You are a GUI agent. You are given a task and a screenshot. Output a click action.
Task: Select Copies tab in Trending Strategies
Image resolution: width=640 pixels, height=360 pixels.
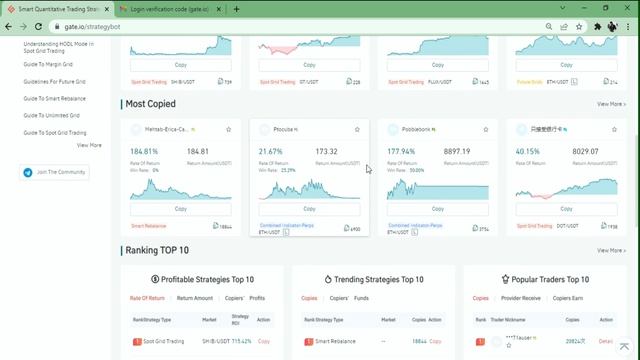[309, 298]
